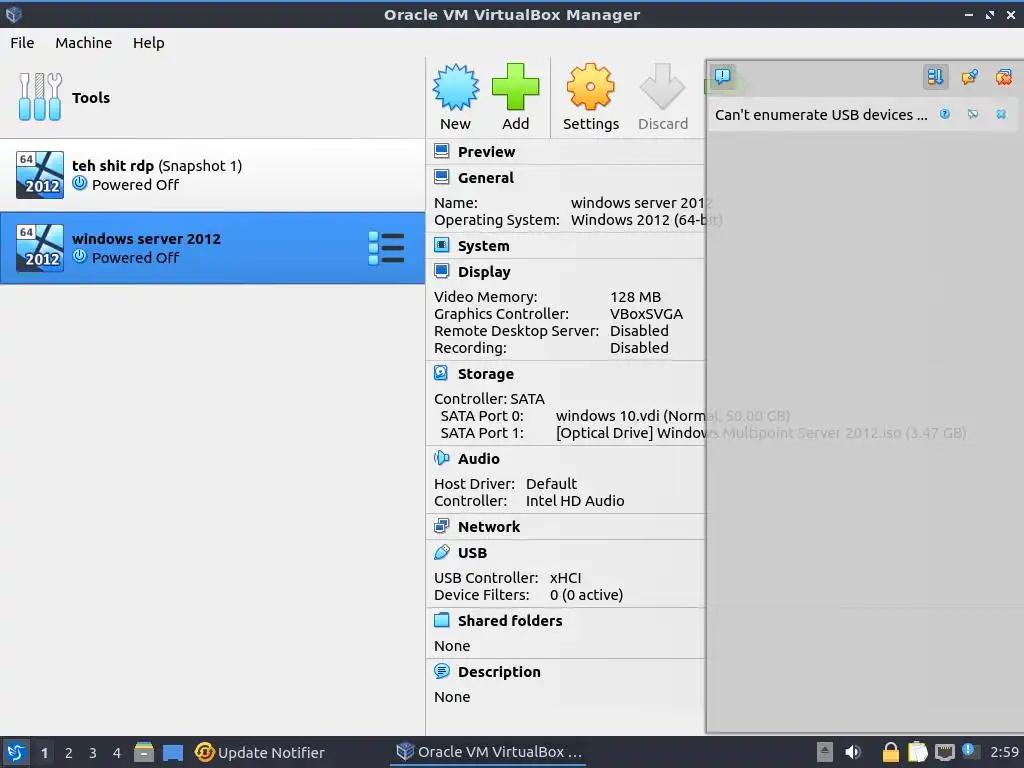This screenshot has width=1024, height=768.
Task: Click the remove all notifications icon
Action: coord(1004,77)
